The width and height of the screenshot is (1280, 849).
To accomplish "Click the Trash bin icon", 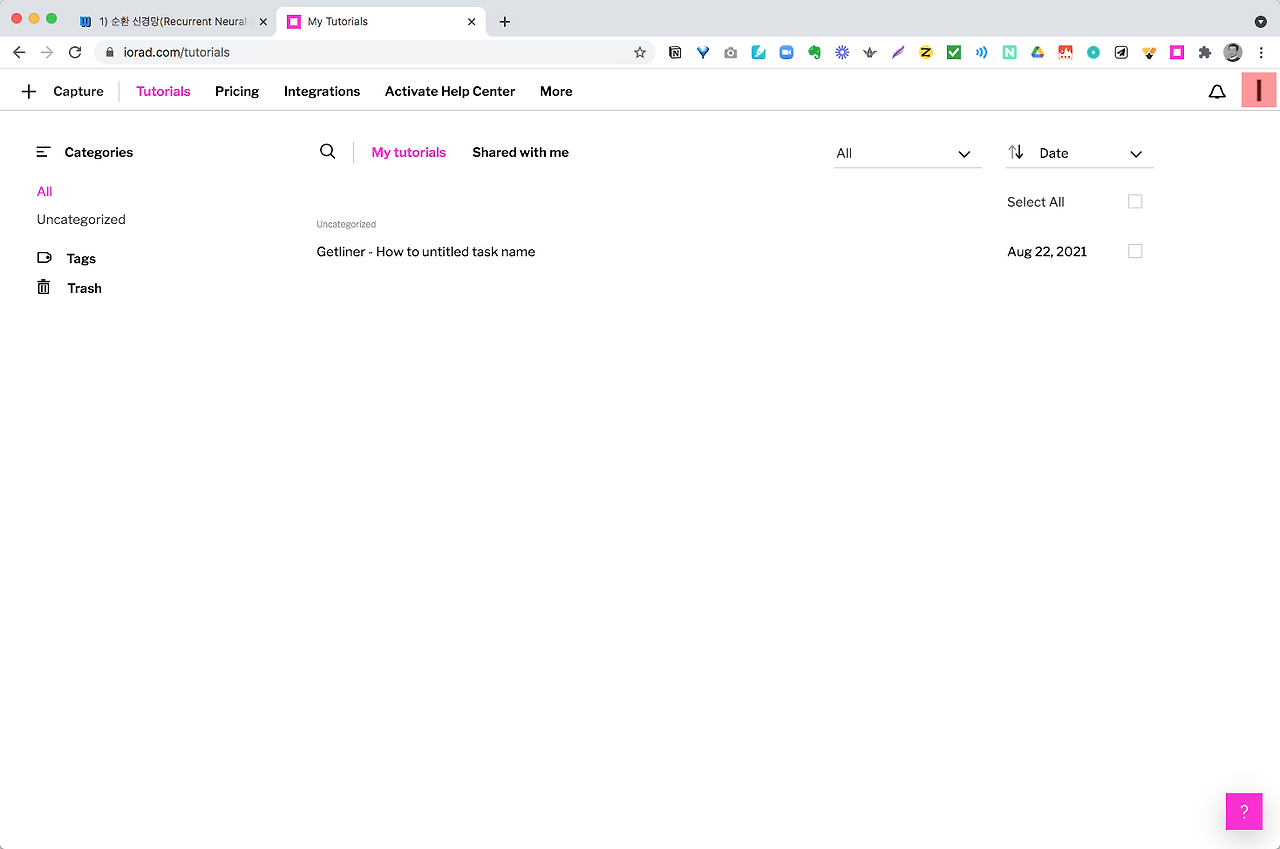I will click(x=44, y=287).
